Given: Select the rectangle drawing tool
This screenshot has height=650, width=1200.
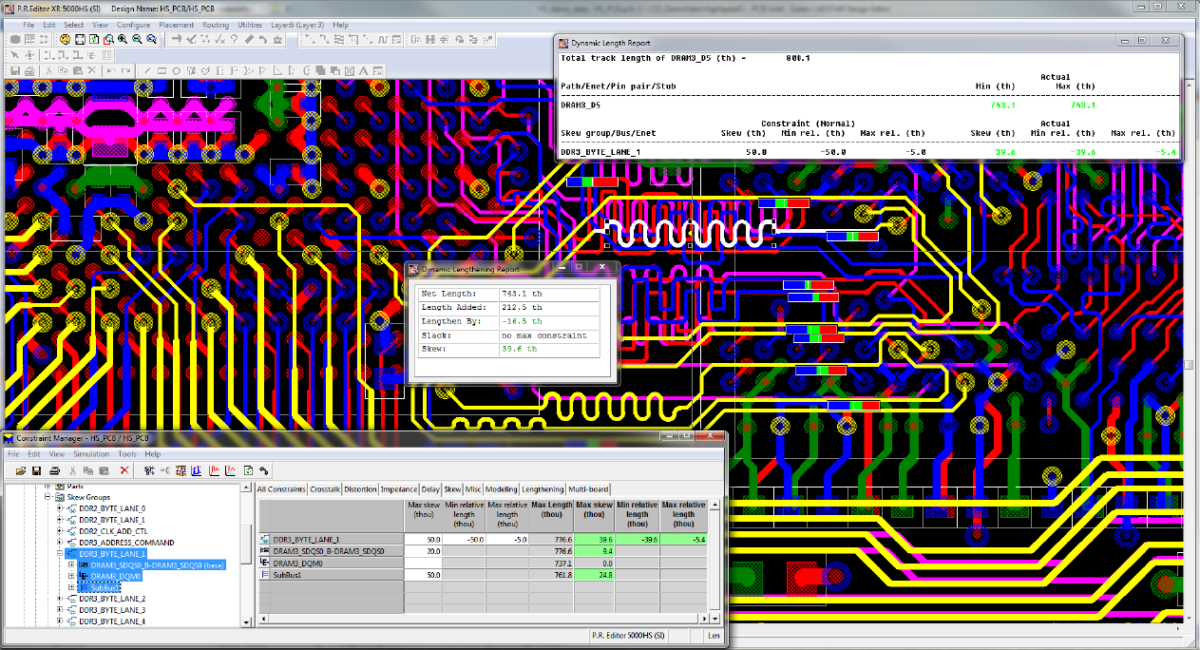Looking at the screenshot, I should (161, 71).
